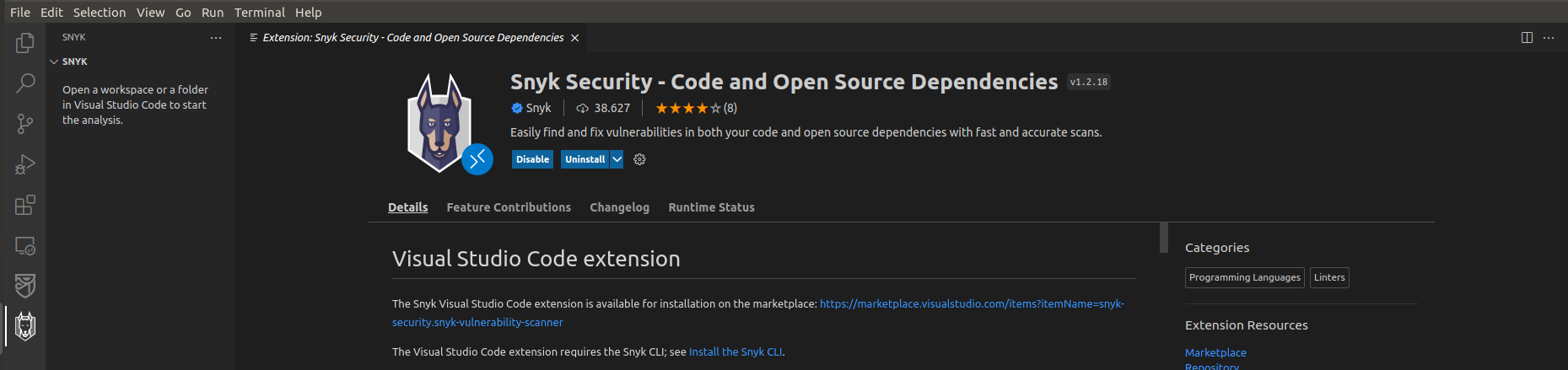Open the Snyk publisher link
This screenshot has width=1568, height=370.
538,108
